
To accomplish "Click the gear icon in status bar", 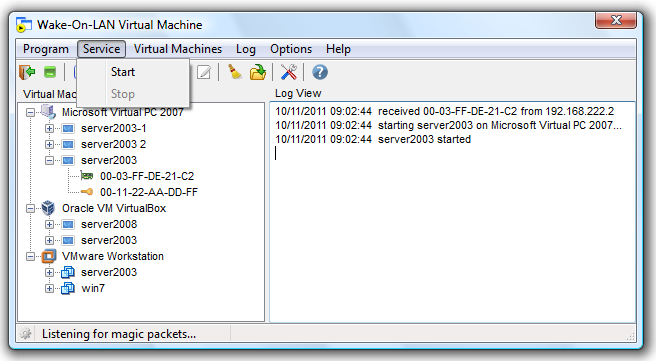I will tap(26, 334).
